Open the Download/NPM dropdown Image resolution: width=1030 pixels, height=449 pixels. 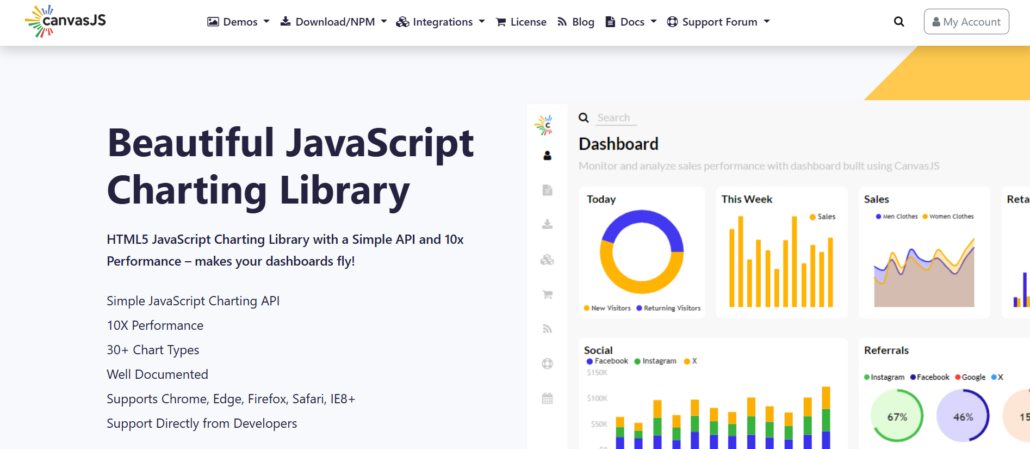click(333, 22)
